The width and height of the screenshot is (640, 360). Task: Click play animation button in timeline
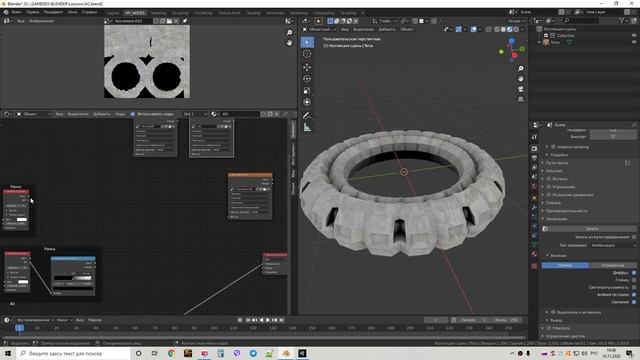tap(268, 320)
